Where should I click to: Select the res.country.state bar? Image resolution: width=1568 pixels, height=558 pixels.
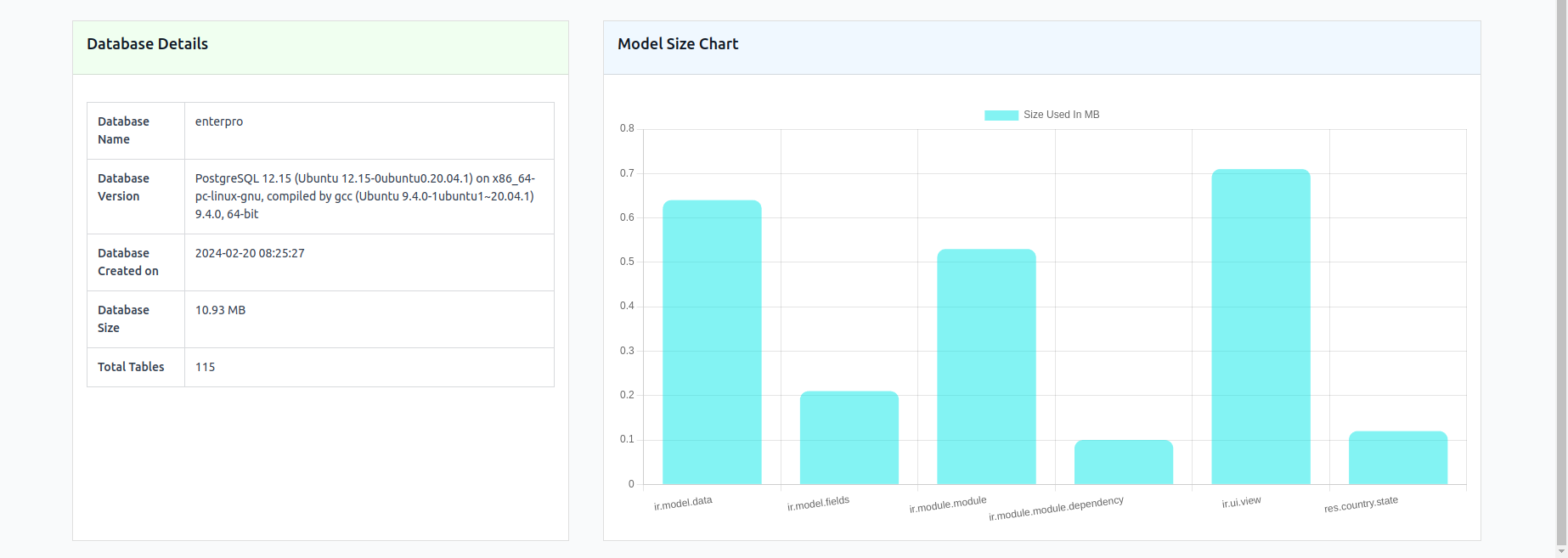click(x=1397, y=458)
